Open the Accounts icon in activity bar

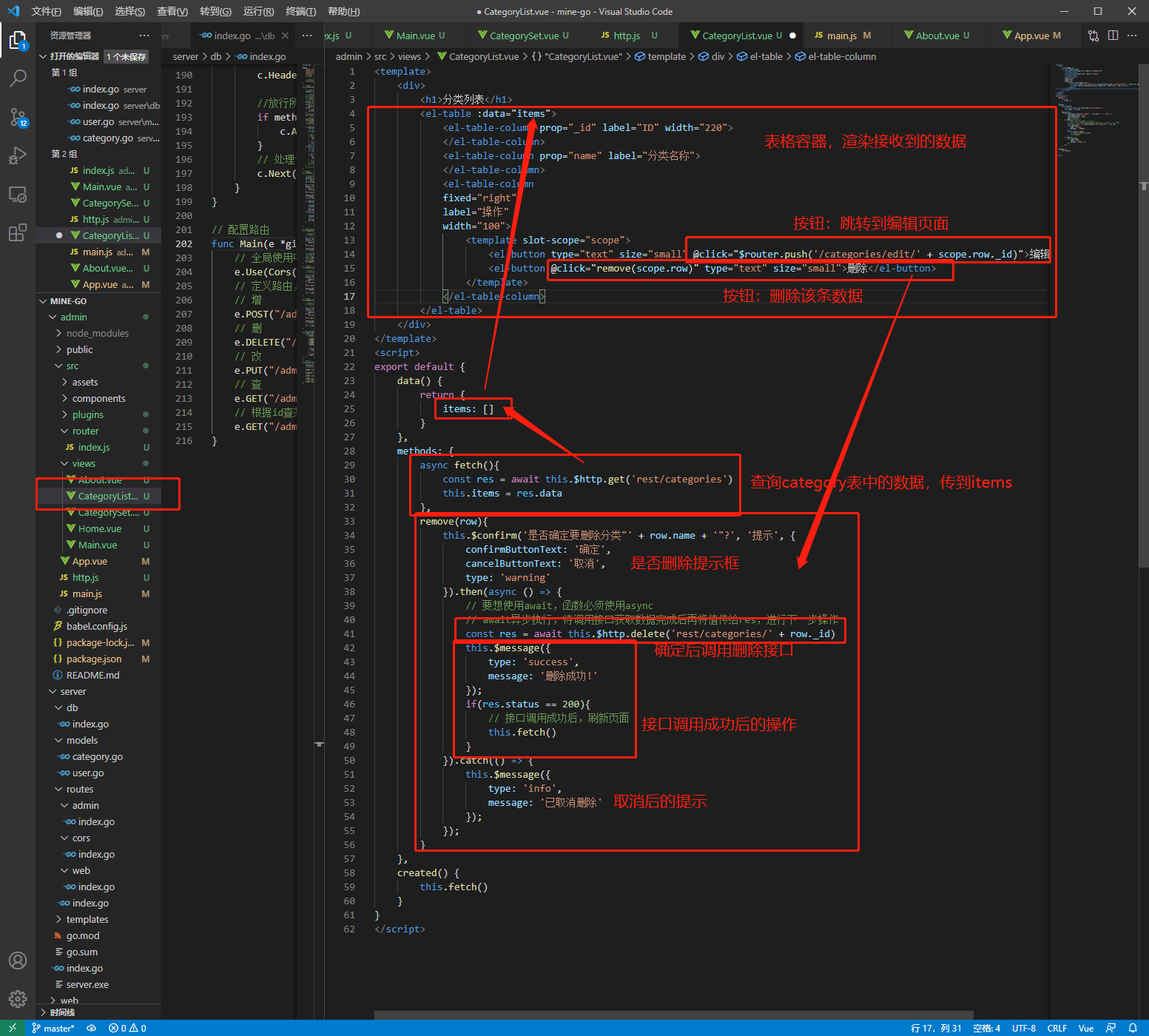tap(18, 961)
